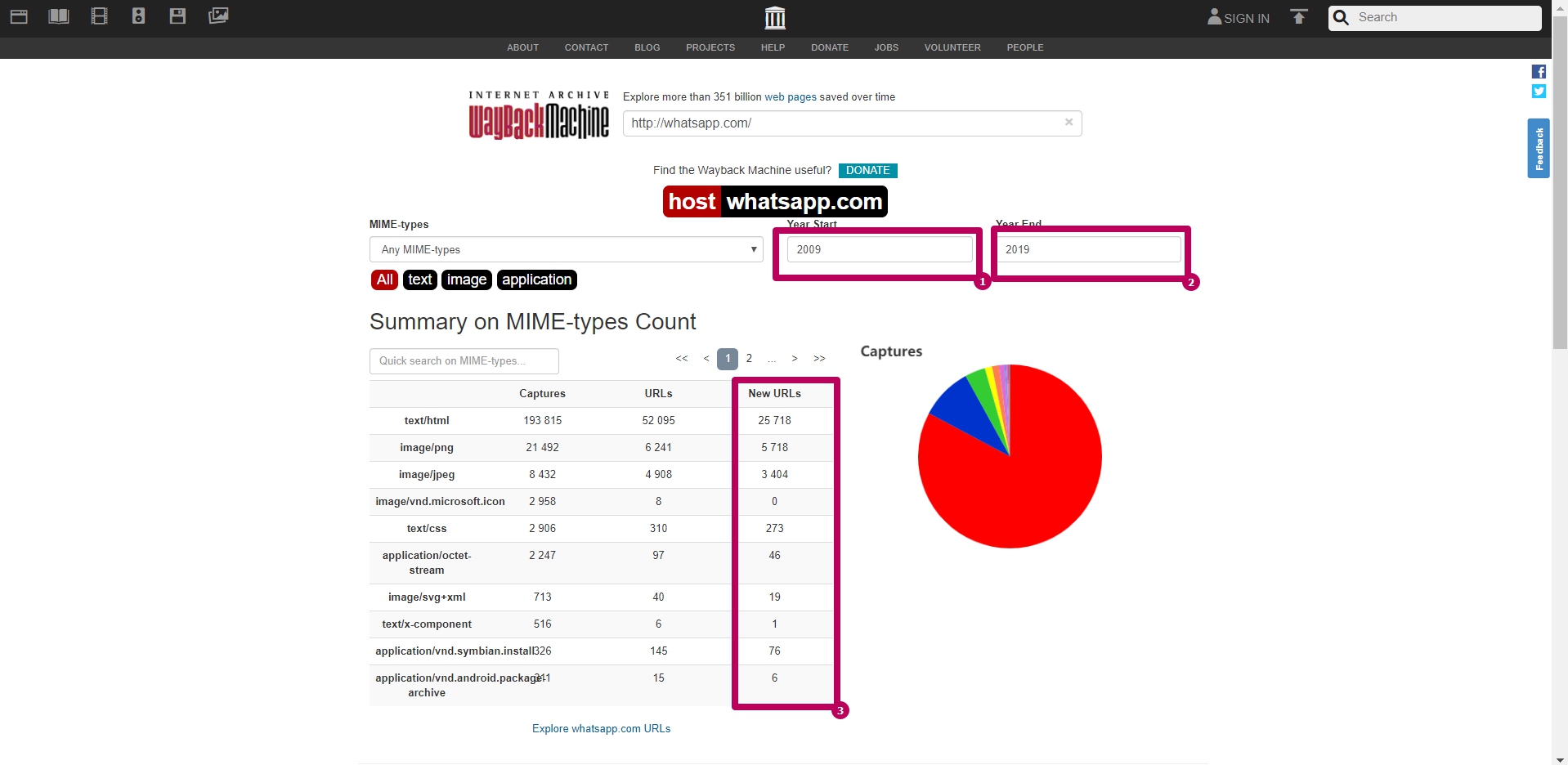
Task: Click the green slice of Captures pie chart
Action: pyautogui.click(x=984, y=393)
